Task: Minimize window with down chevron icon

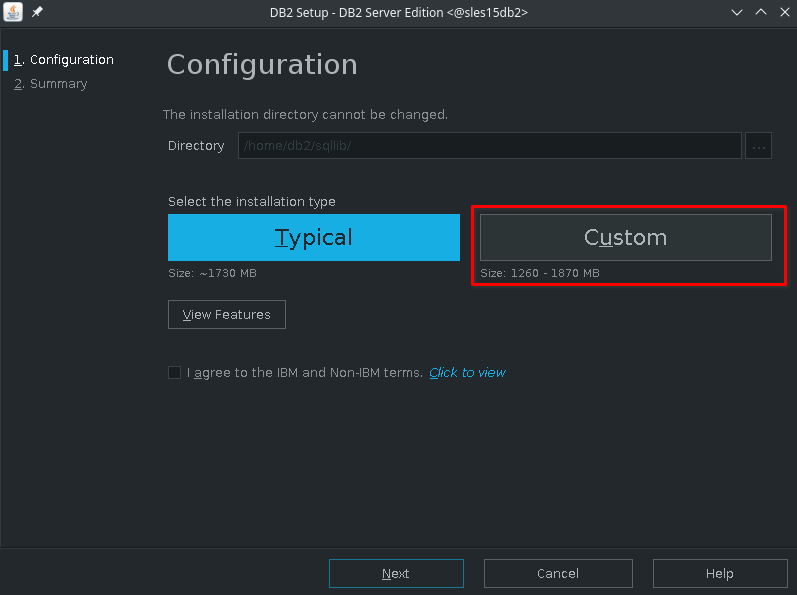Action: [x=737, y=12]
